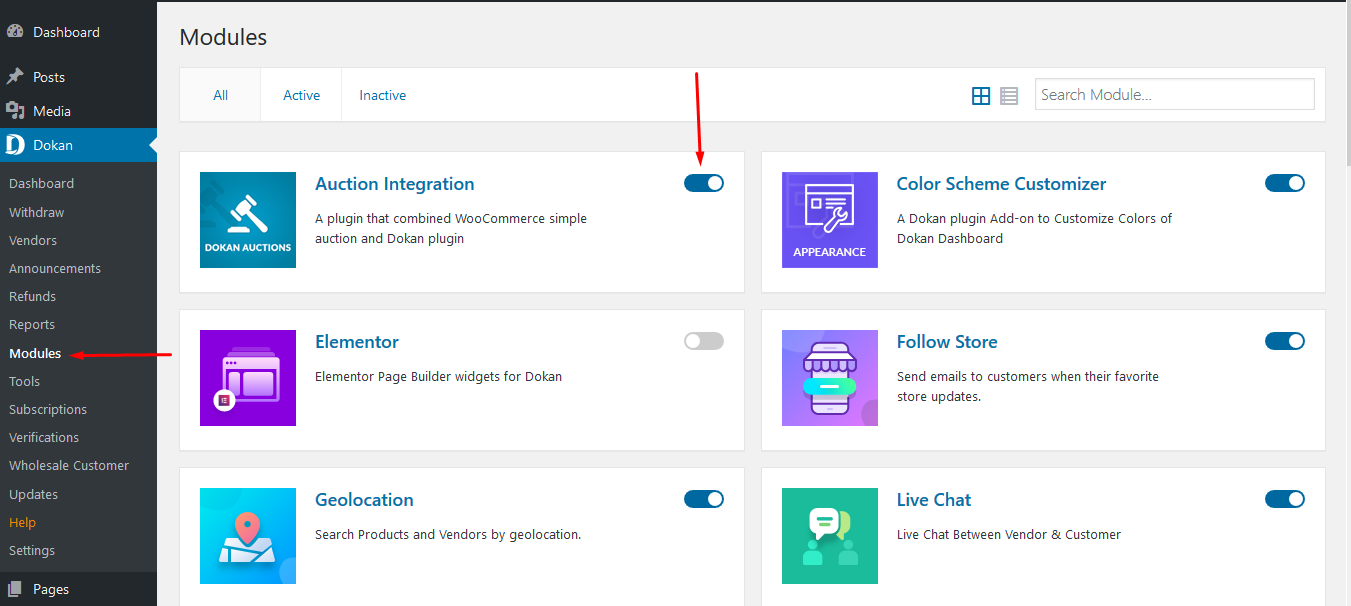Enable the Elementor module toggle

pos(704,341)
